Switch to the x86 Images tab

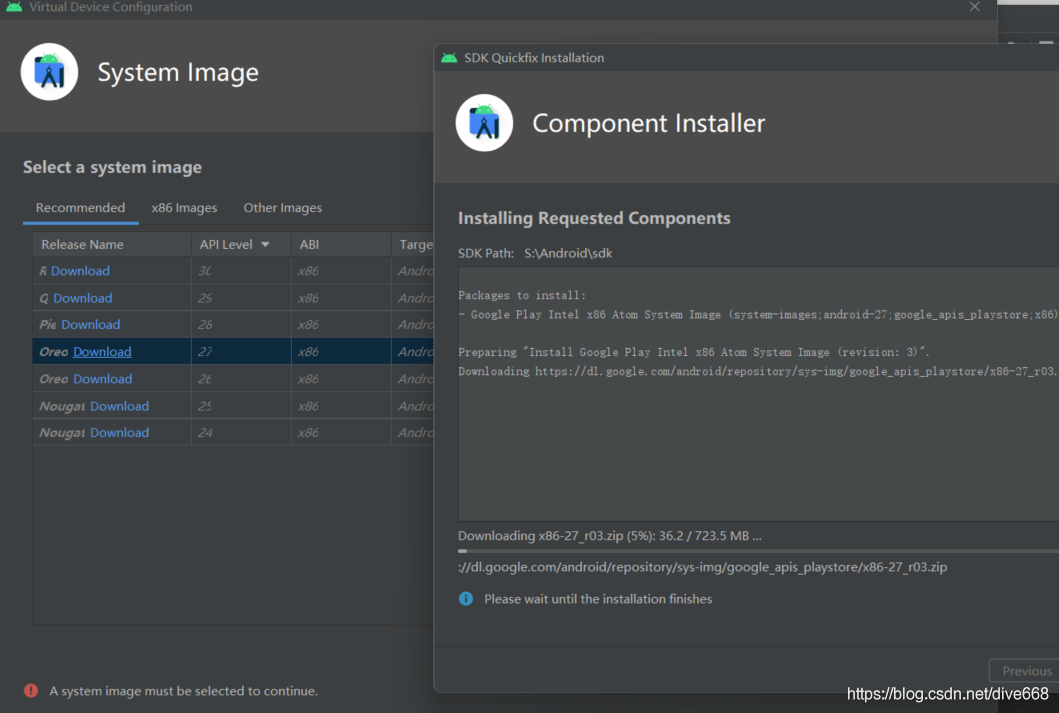pos(184,208)
